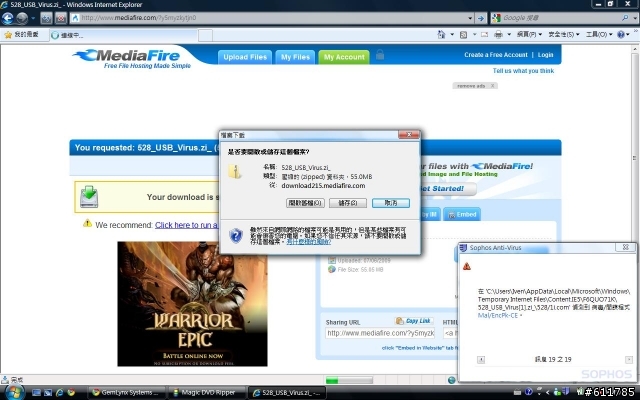This screenshot has width=640, height=400.
Task: Click the yellow warning triangle icon near recommendation
Action: (x=87, y=223)
